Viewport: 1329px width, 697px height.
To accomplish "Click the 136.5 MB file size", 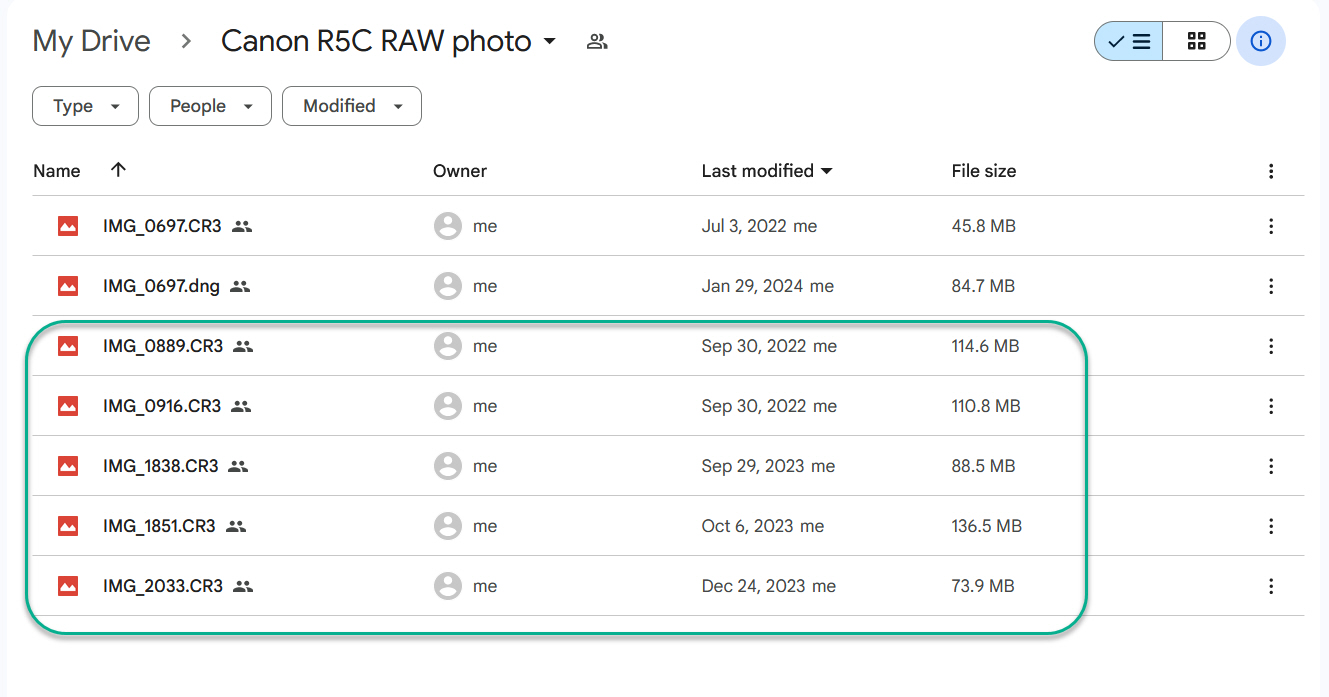I will coord(987,526).
